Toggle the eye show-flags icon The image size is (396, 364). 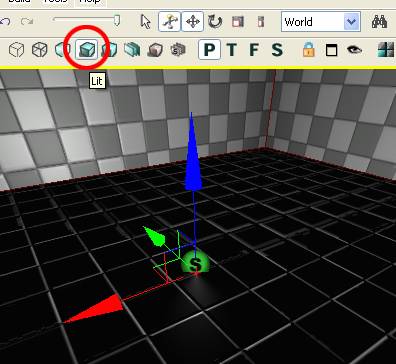(x=354, y=50)
